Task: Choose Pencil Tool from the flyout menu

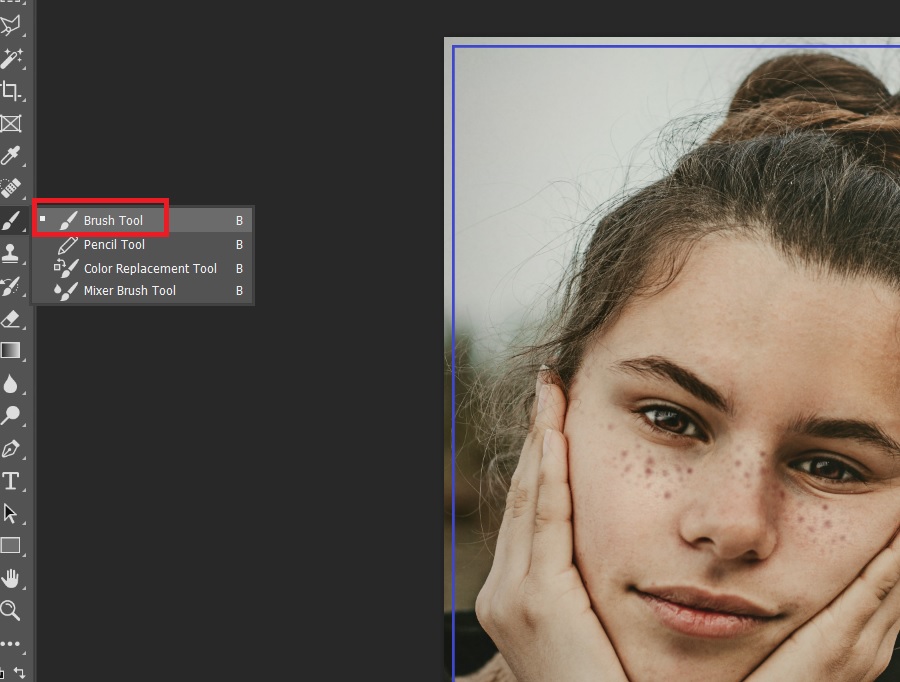Action: (143, 245)
